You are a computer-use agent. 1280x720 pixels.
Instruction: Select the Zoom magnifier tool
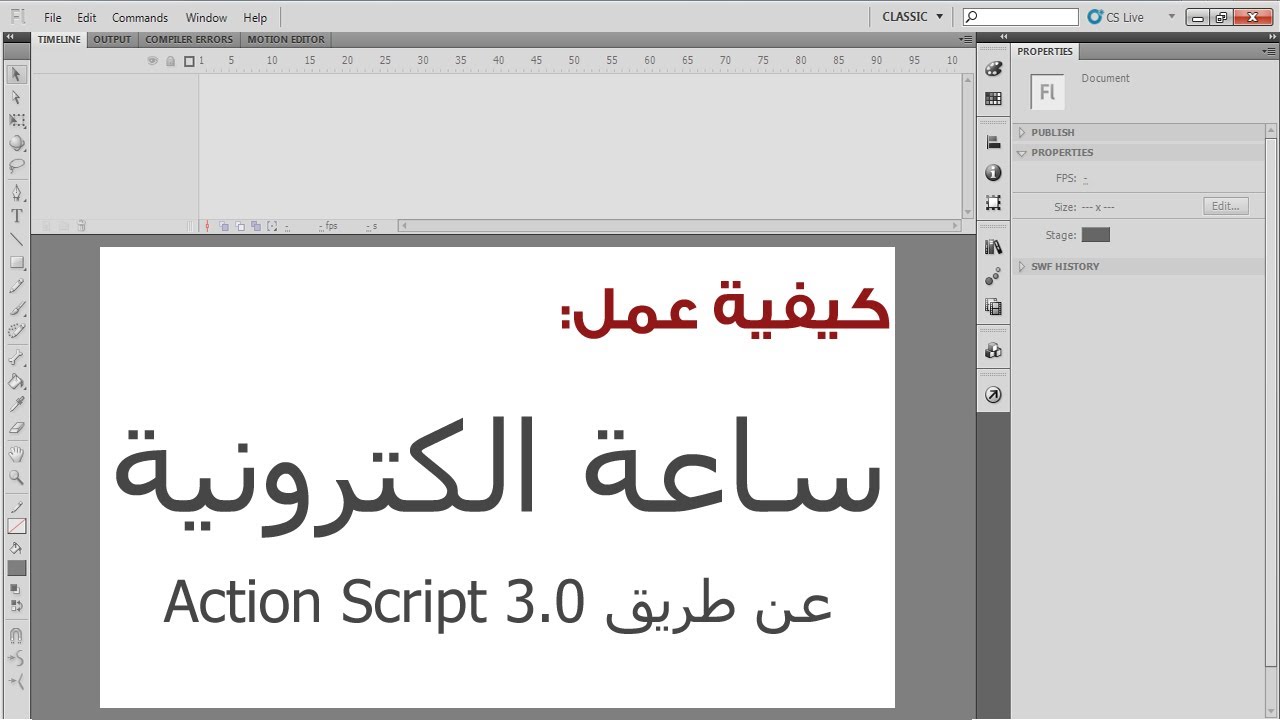(17, 477)
